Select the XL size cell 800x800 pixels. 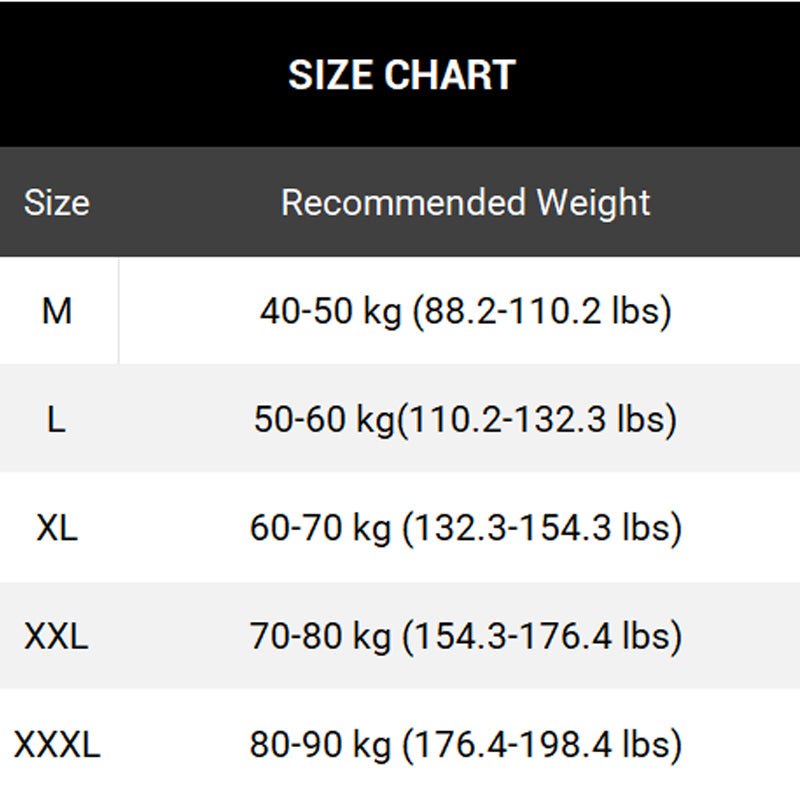click(57, 527)
